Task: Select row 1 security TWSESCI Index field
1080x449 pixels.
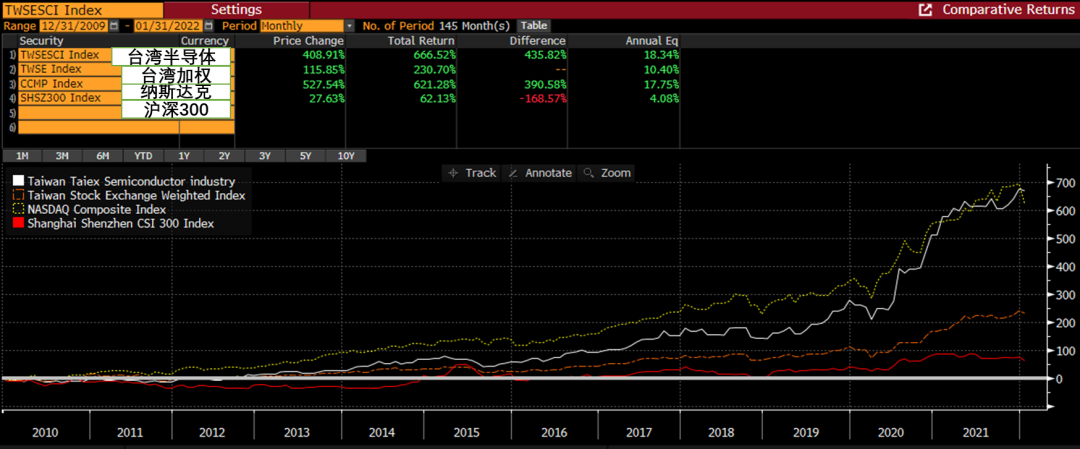Action: [x=64, y=55]
